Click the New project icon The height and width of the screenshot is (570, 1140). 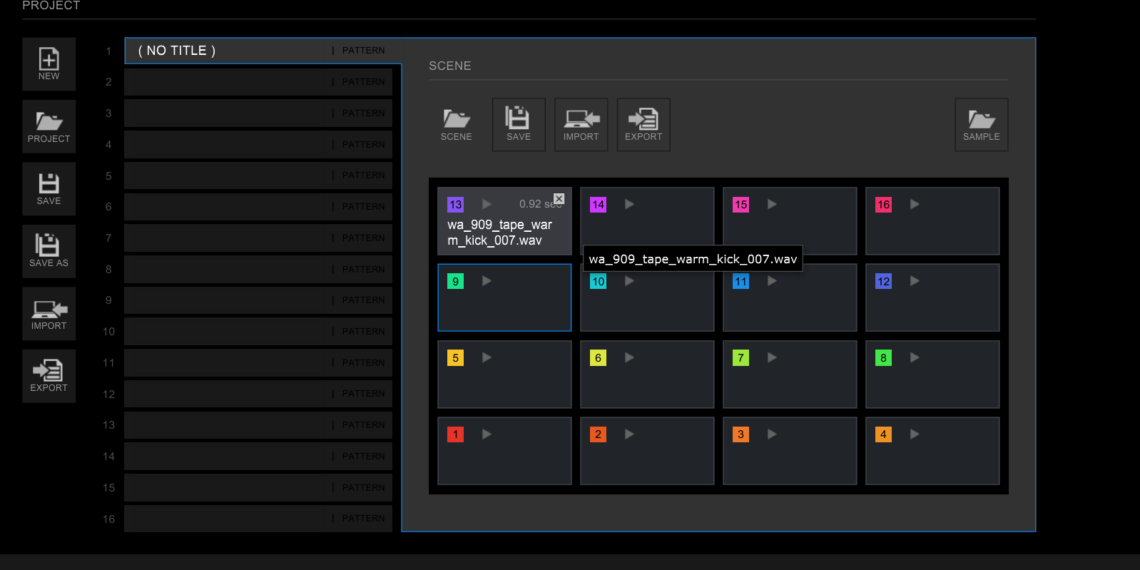click(48, 64)
